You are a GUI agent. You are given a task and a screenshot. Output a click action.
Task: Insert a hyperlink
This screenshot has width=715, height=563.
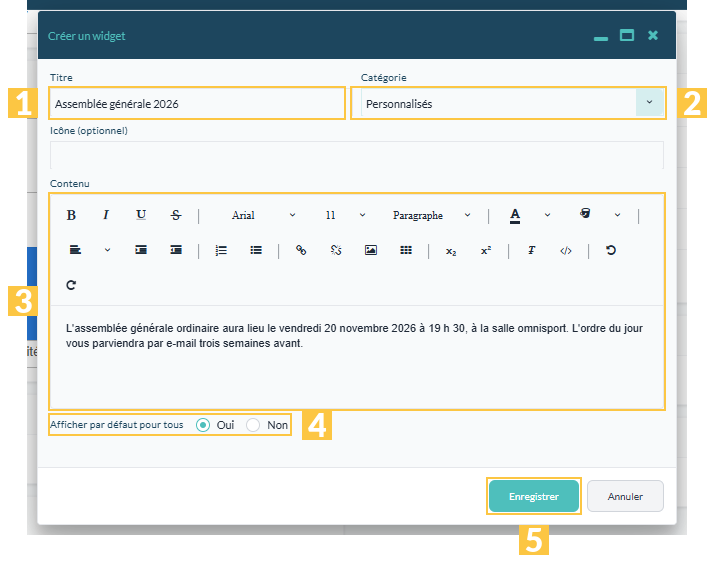pos(301,250)
